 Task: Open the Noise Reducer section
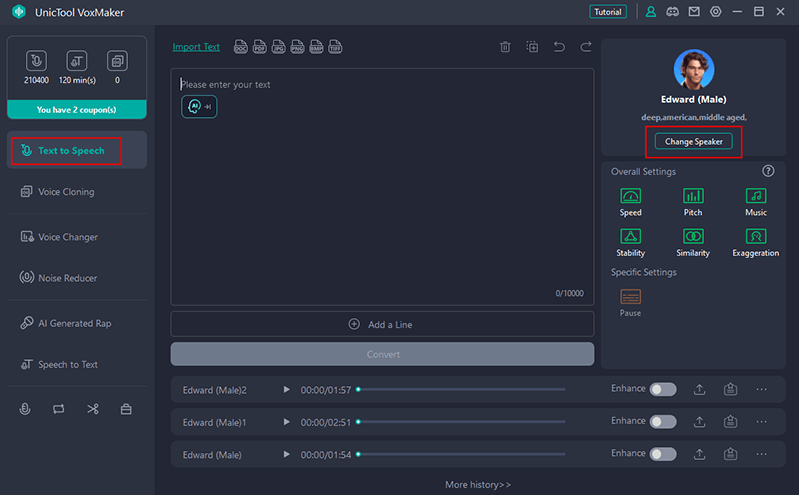point(67,278)
